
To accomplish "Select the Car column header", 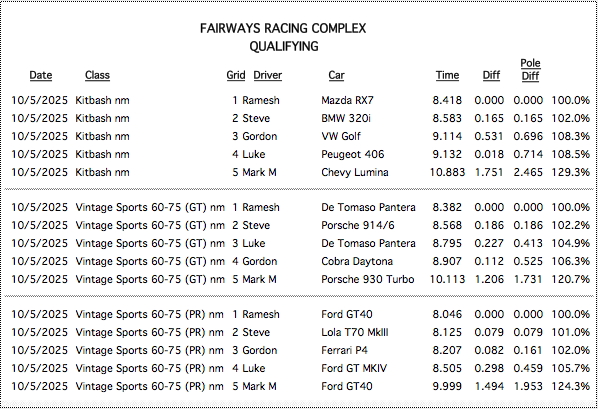I will [x=336, y=75].
